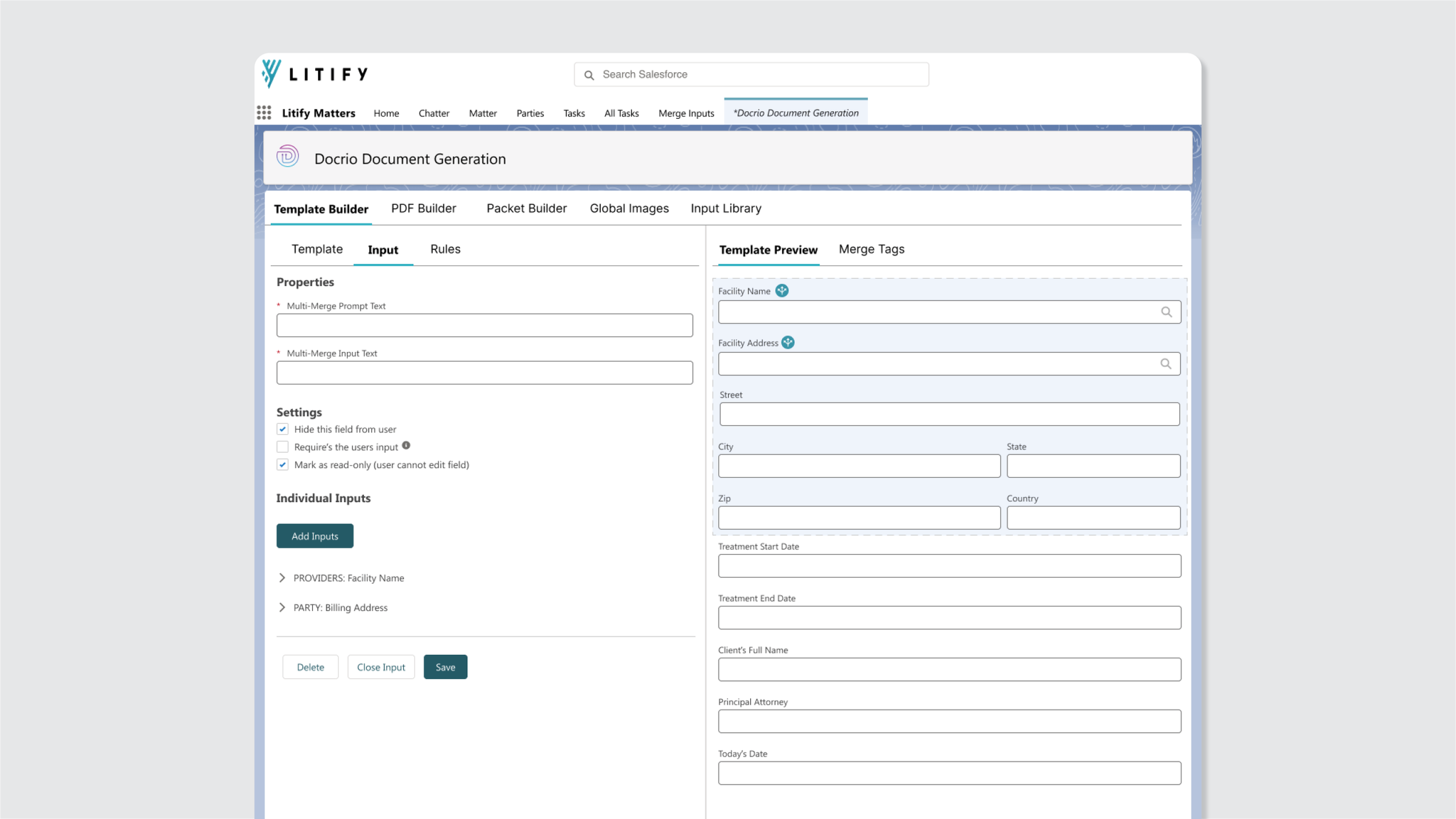1456x819 pixels.
Task: Click the Principal Attorney field
Action: 949,722
